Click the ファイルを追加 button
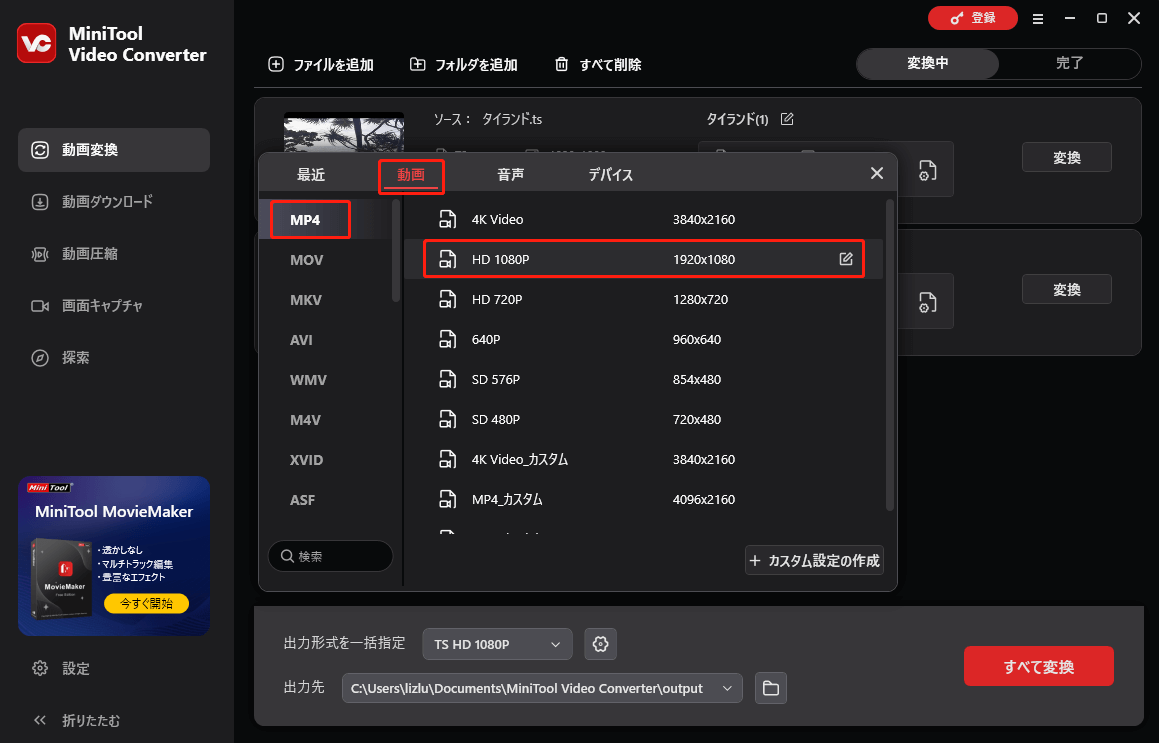This screenshot has width=1159, height=743. 321,64
